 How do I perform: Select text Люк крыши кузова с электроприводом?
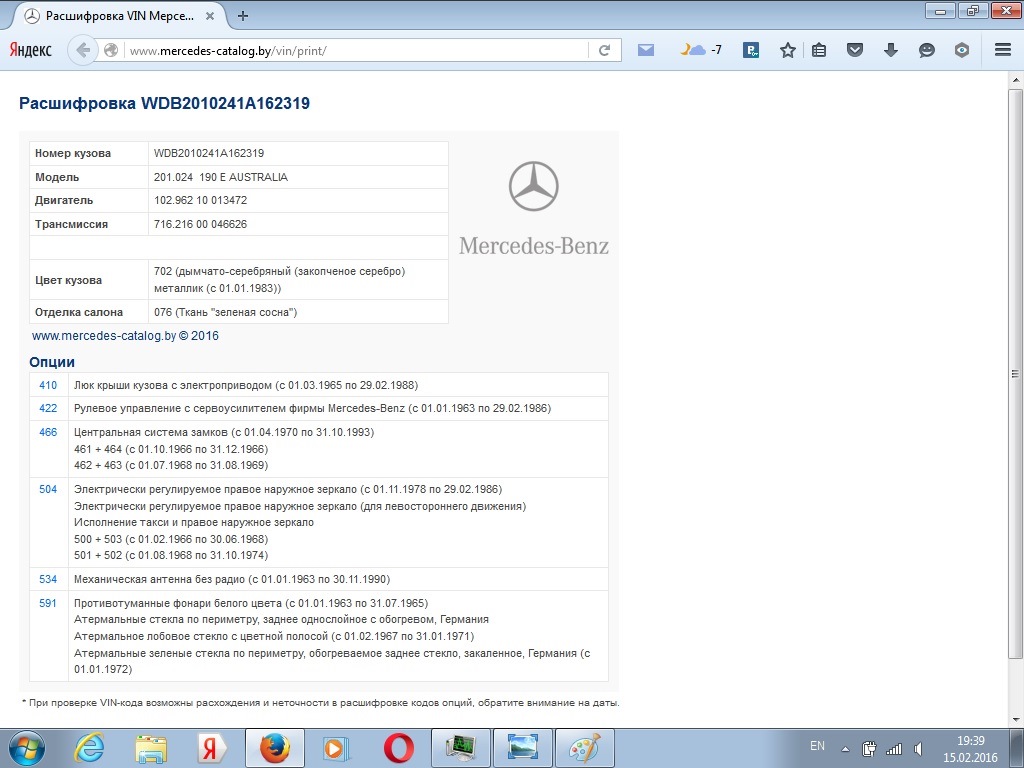(173, 385)
